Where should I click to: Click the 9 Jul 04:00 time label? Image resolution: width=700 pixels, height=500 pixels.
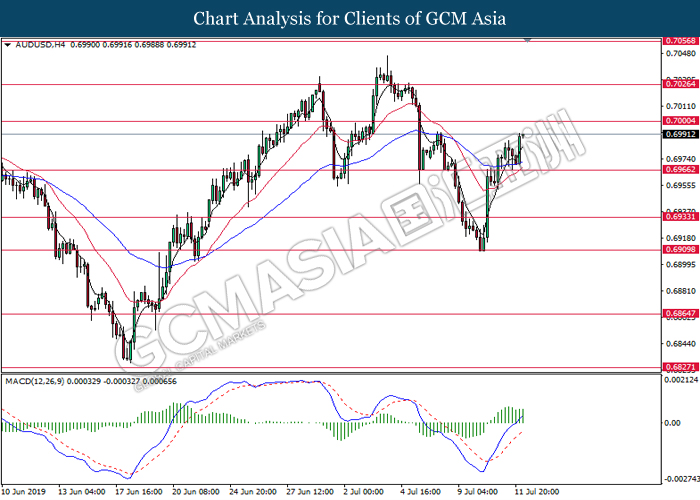(477, 492)
